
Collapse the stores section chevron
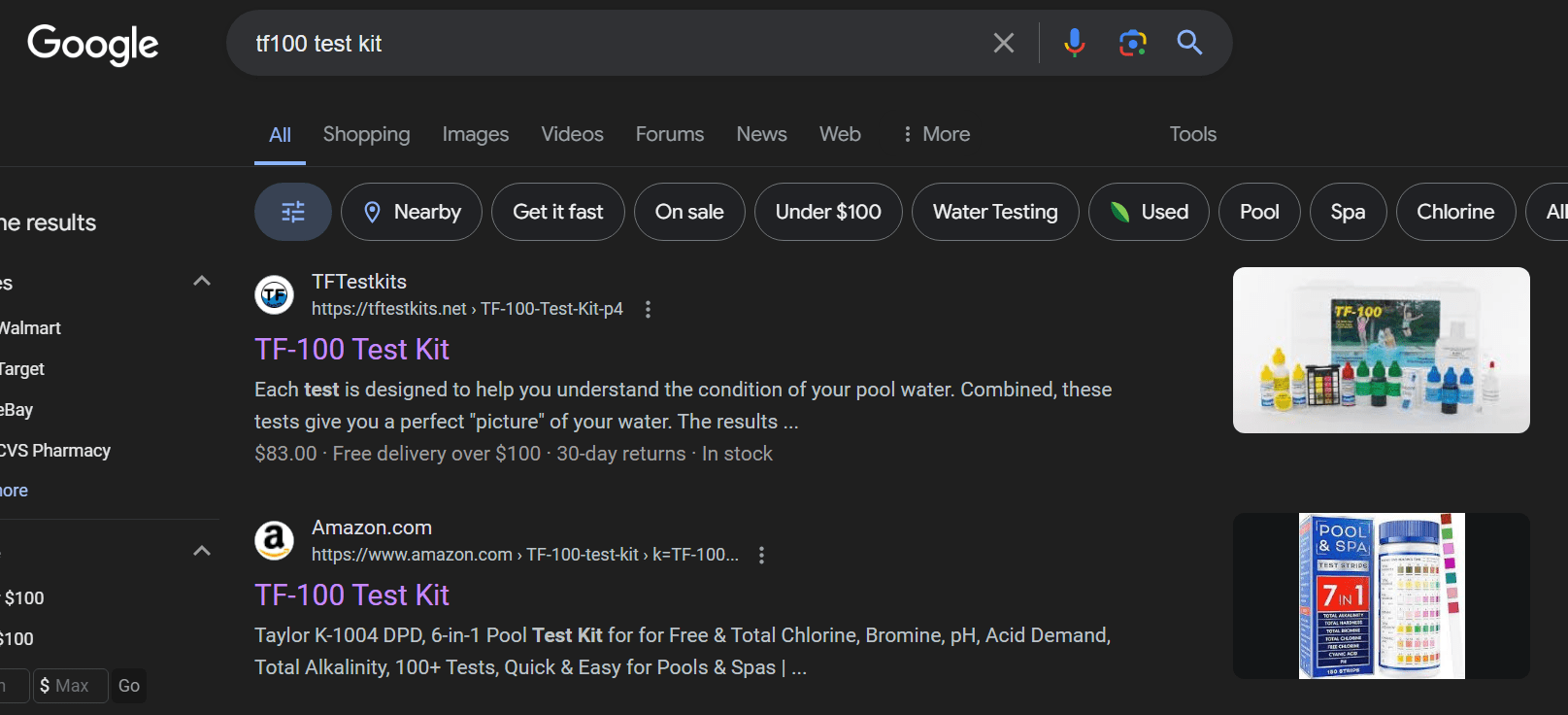click(202, 282)
